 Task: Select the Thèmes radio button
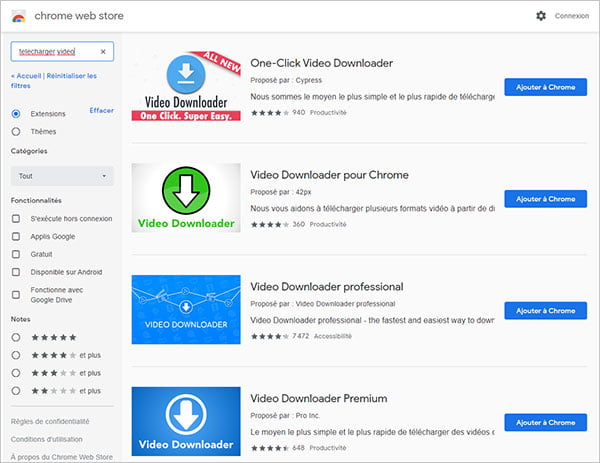(16, 131)
